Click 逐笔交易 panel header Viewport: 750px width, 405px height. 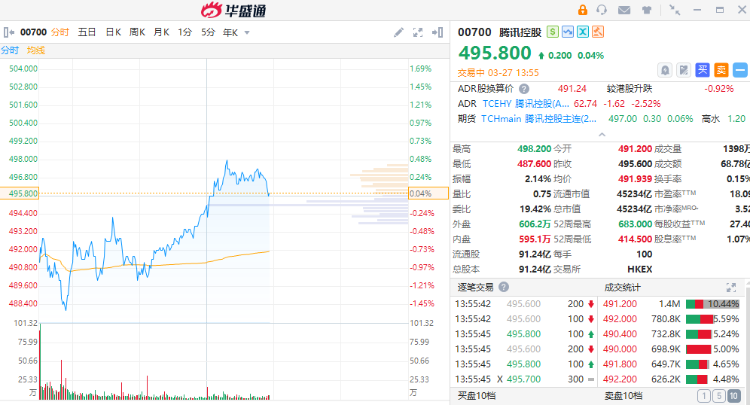[475, 287]
